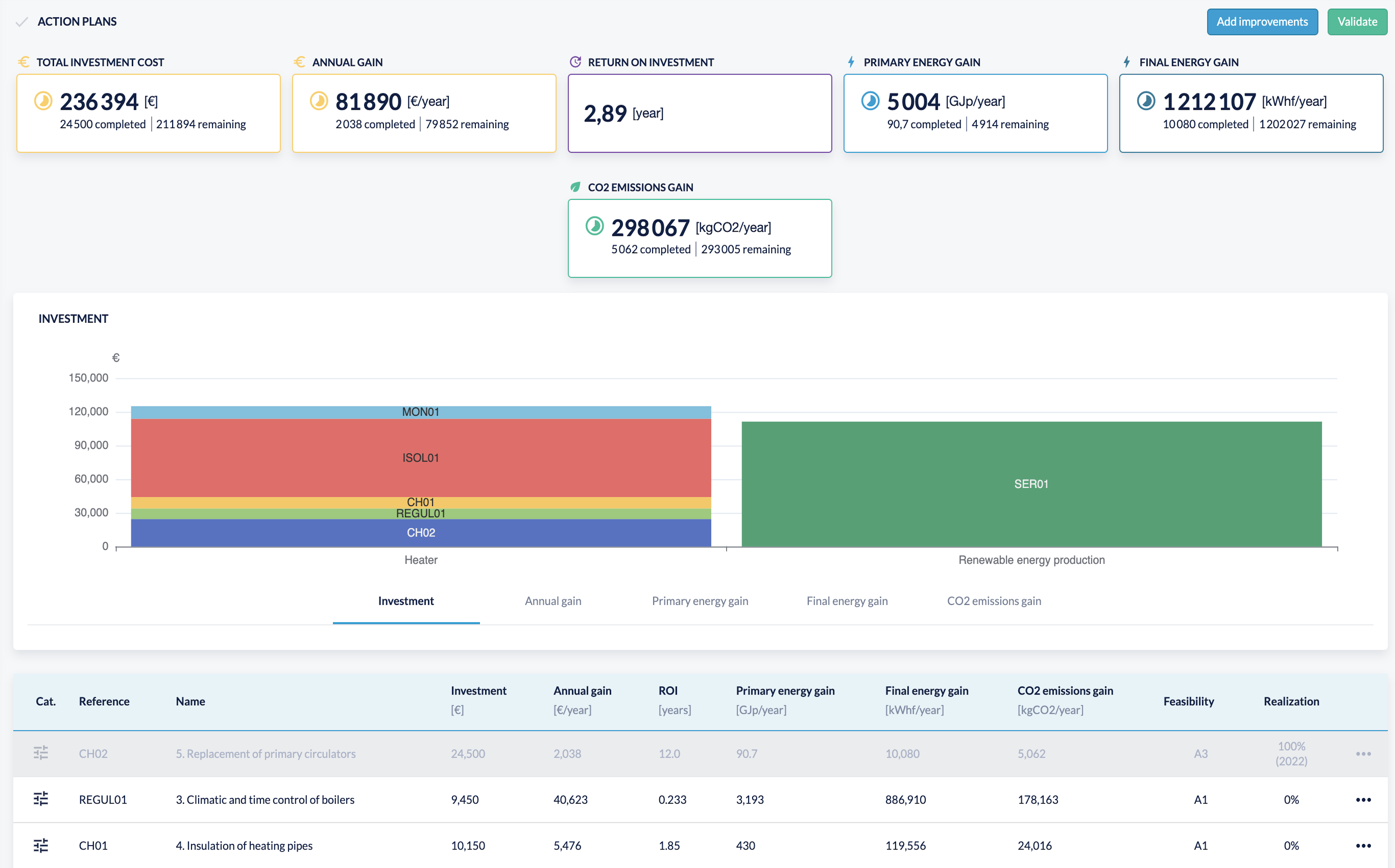Open the three-dot menu for CH02 row
Viewport: 1395px width, 868px height.
(1363, 753)
